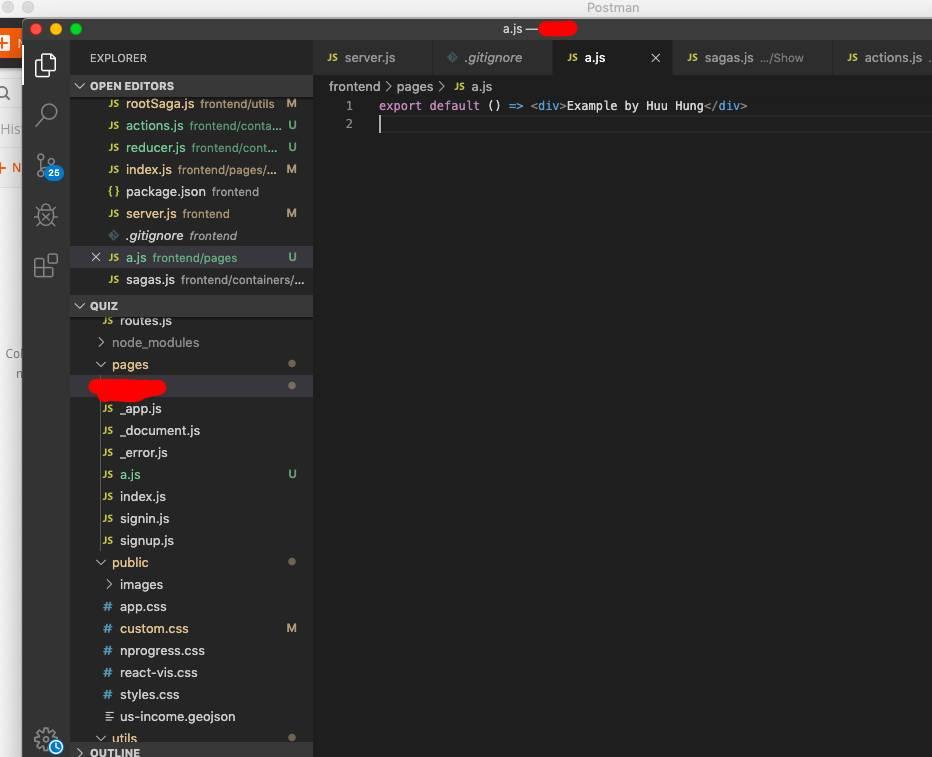Screen dimensions: 932x757
Task: Open rootSaga.js in Open Editors
Action: click(191, 104)
